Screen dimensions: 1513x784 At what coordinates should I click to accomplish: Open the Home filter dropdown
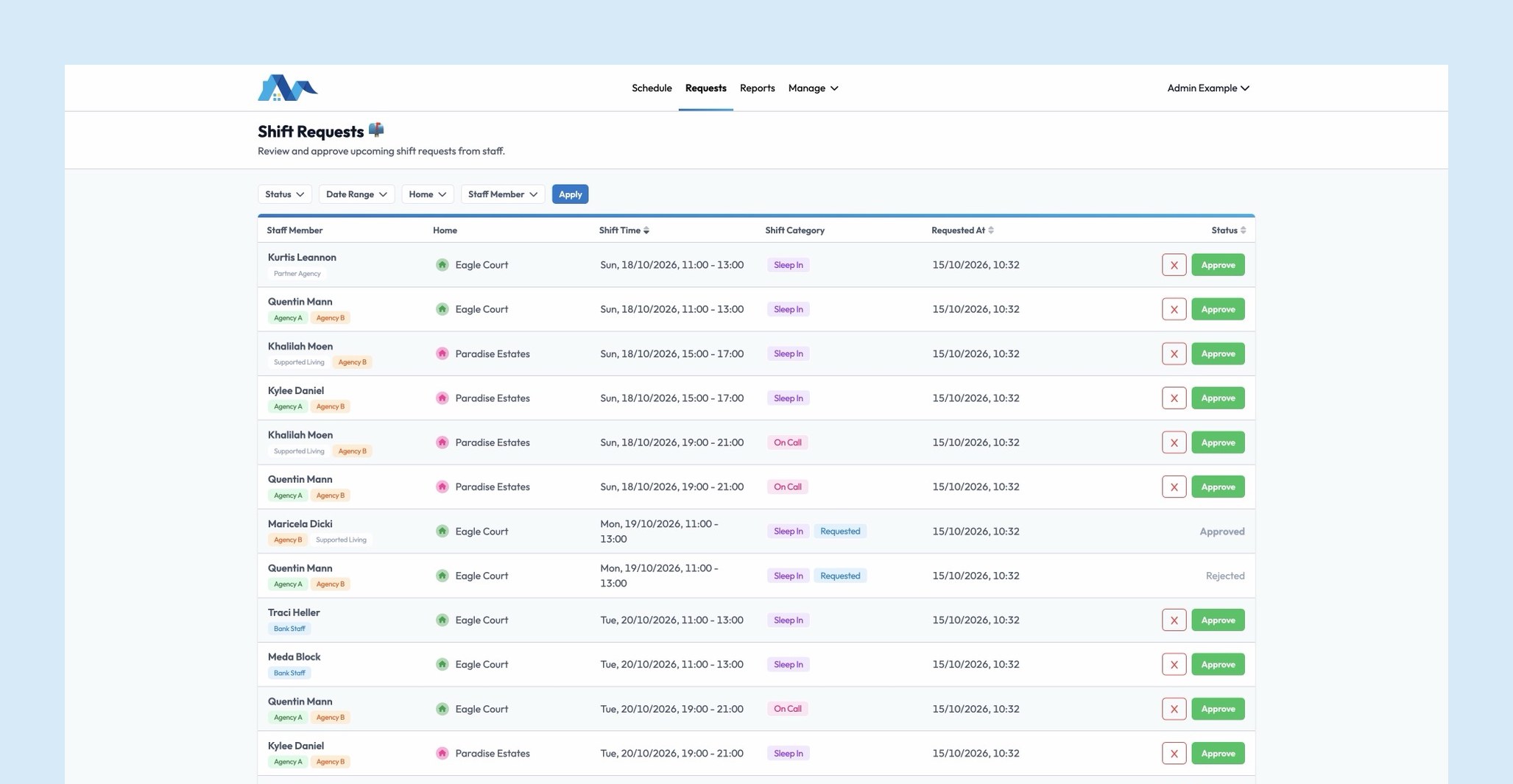427,194
